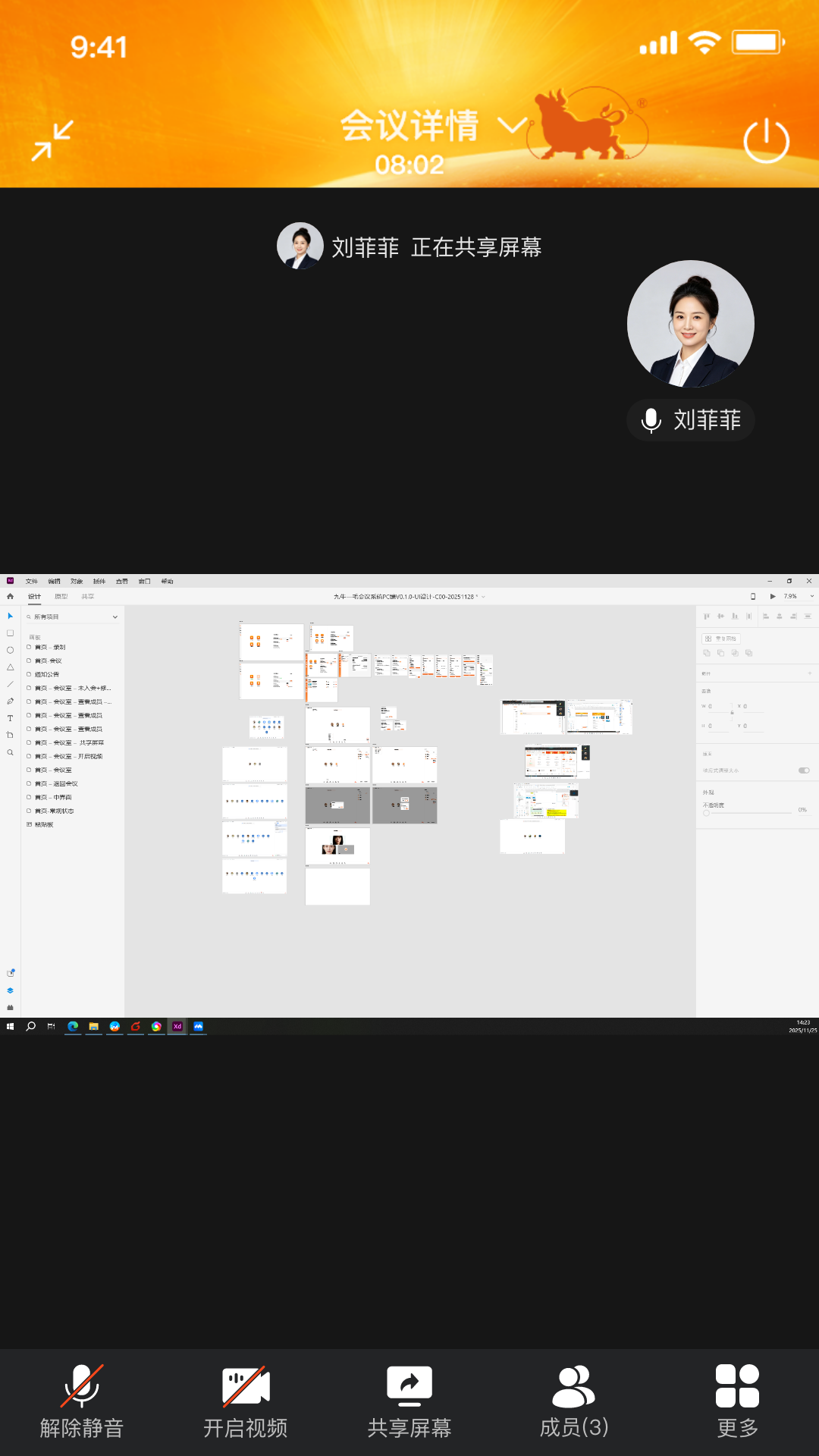The image size is (819, 1456).
Task: Open File Explorer on the shared taskbar
Action: coord(94,1026)
